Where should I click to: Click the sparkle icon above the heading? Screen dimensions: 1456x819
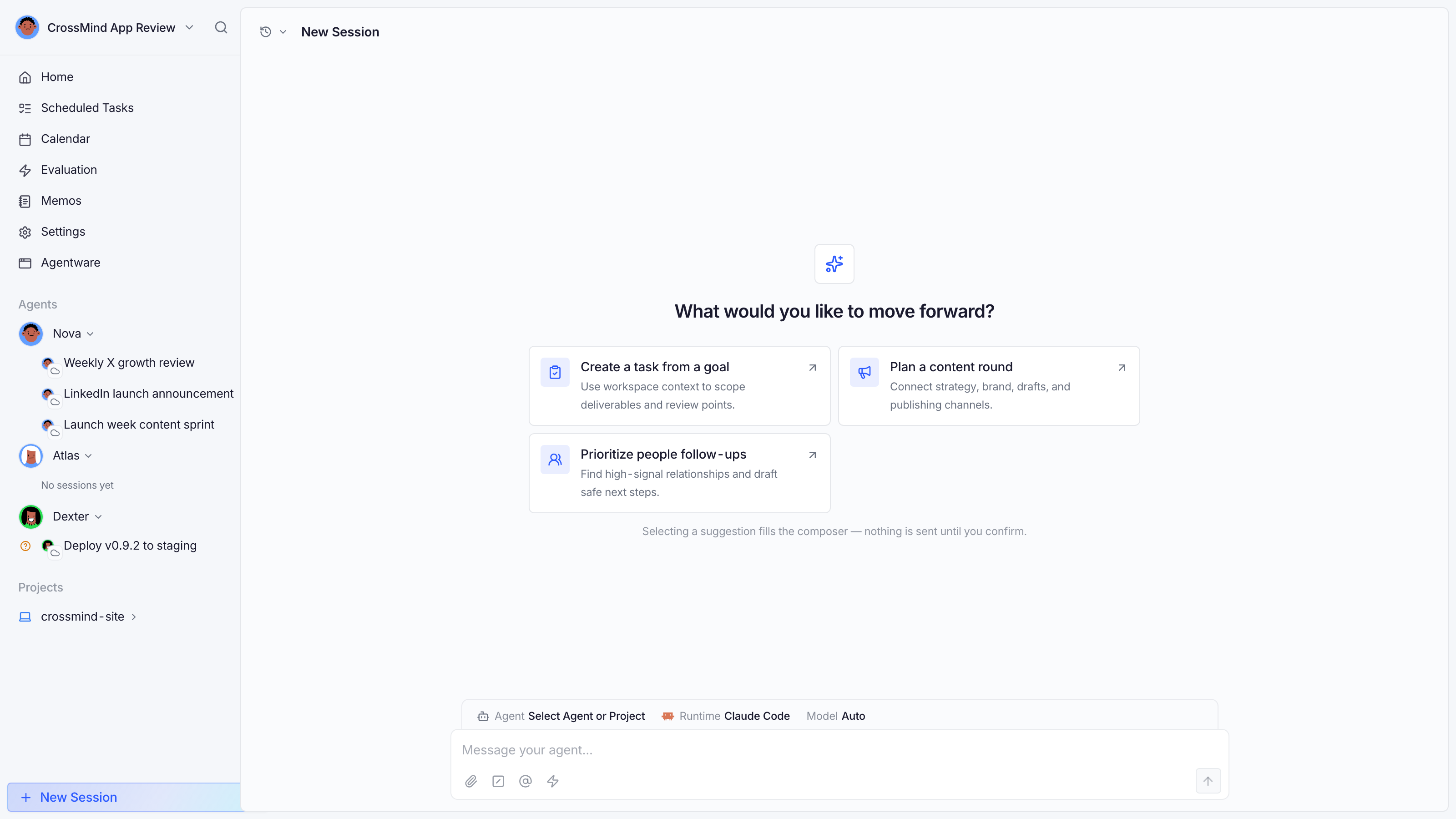(834, 264)
